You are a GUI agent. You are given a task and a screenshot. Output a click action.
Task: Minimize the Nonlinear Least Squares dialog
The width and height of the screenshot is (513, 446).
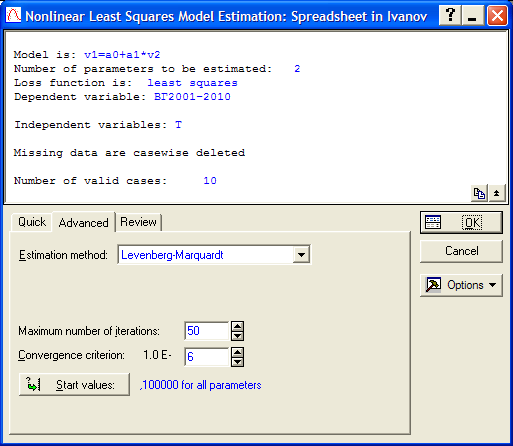pos(473,15)
